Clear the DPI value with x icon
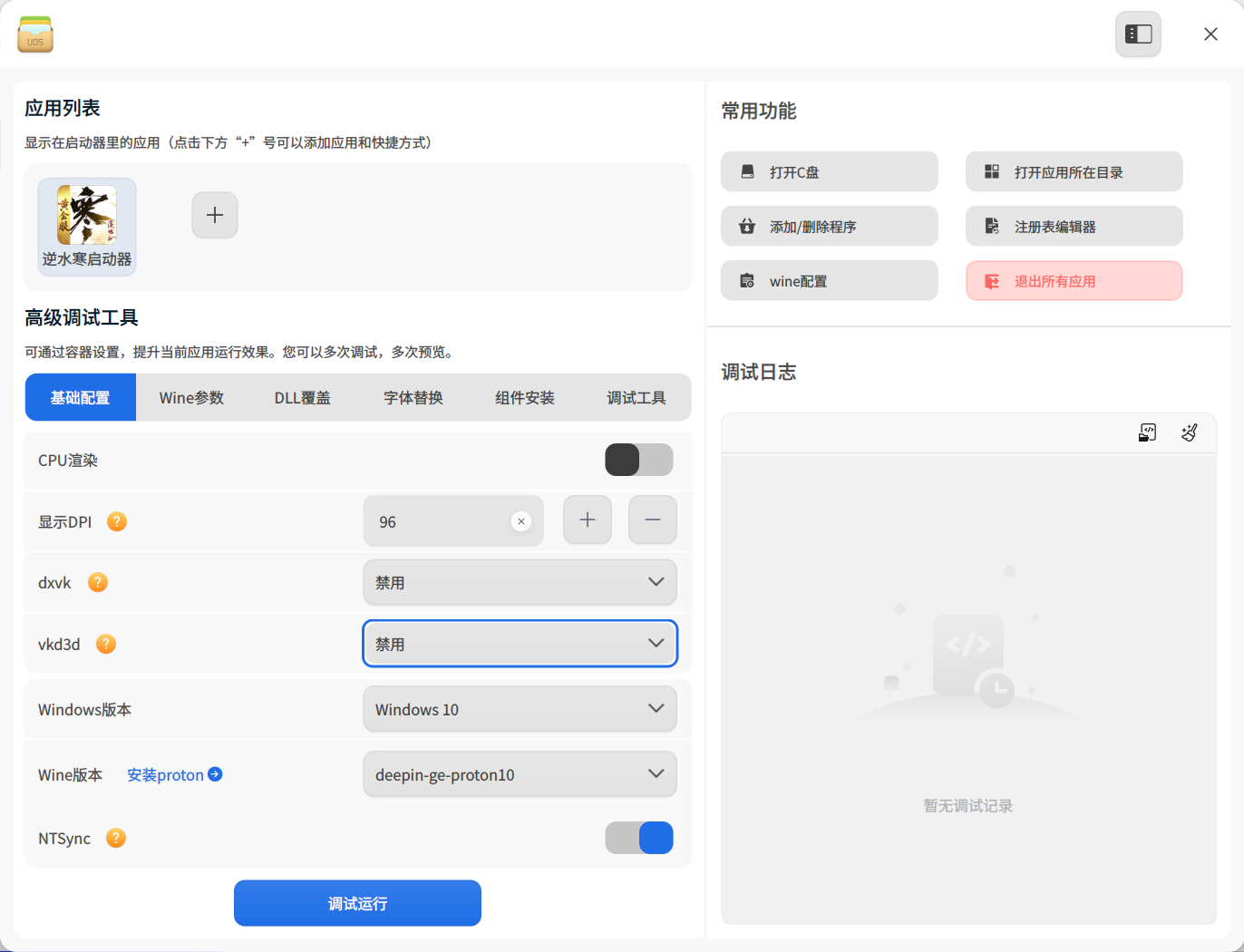 (521, 521)
